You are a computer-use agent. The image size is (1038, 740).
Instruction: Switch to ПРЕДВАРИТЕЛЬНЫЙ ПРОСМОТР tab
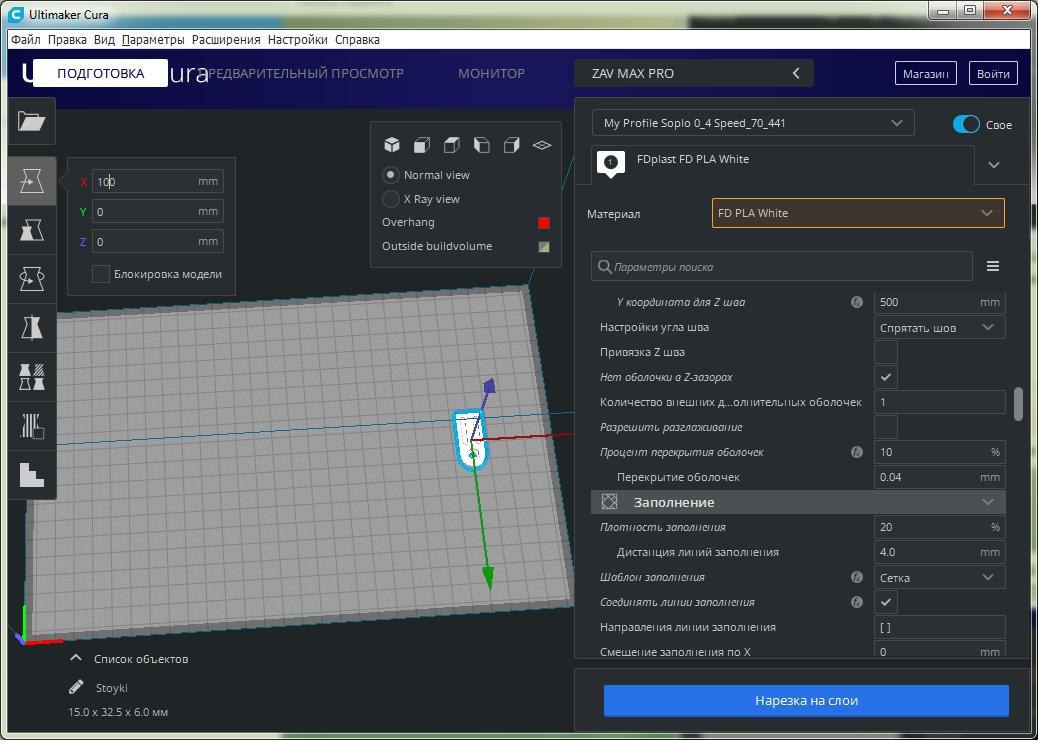click(305, 73)
